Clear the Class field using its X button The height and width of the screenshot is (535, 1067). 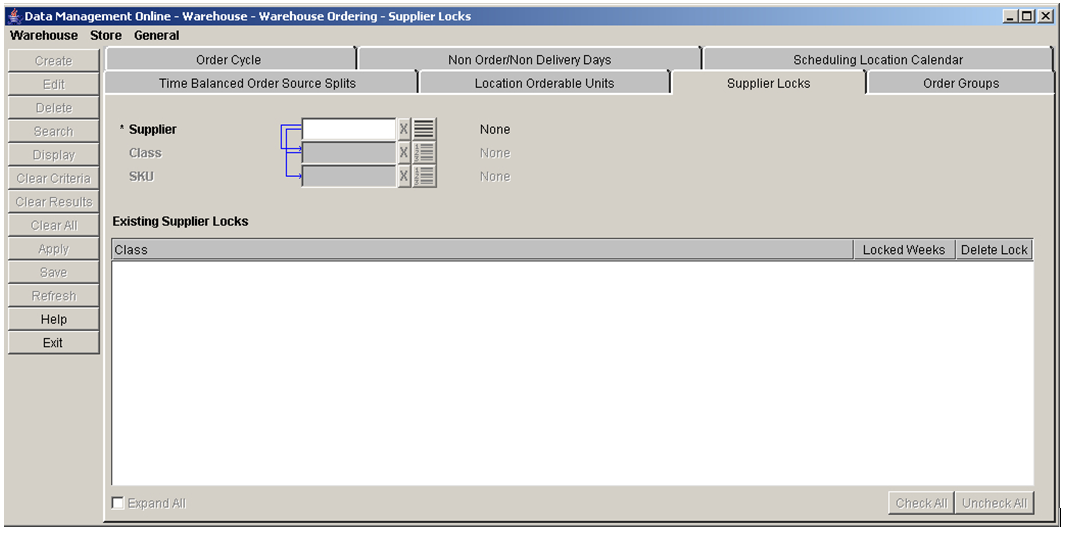(404, 152)
